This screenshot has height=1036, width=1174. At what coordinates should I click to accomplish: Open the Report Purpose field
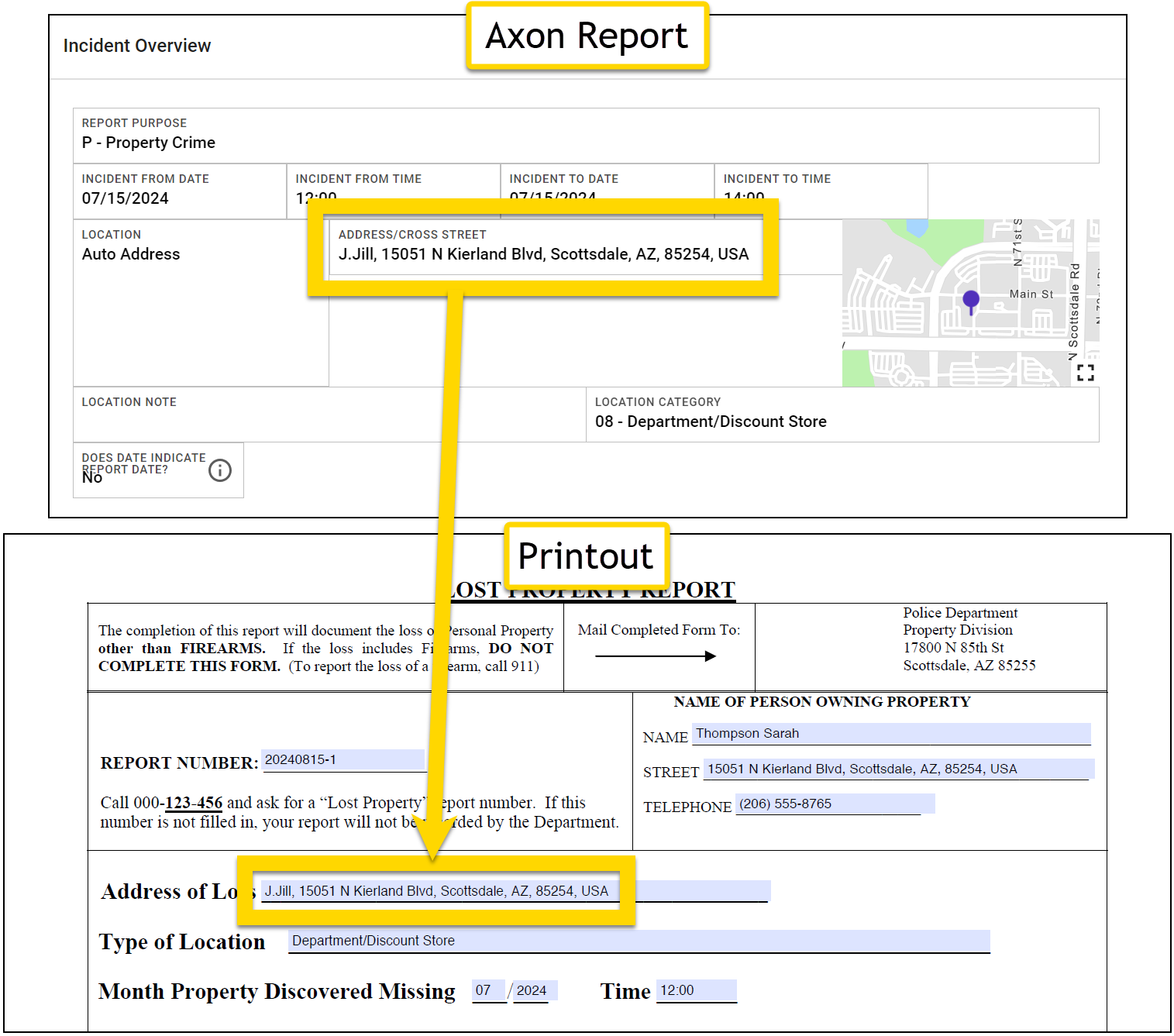[x=585, y=136]
